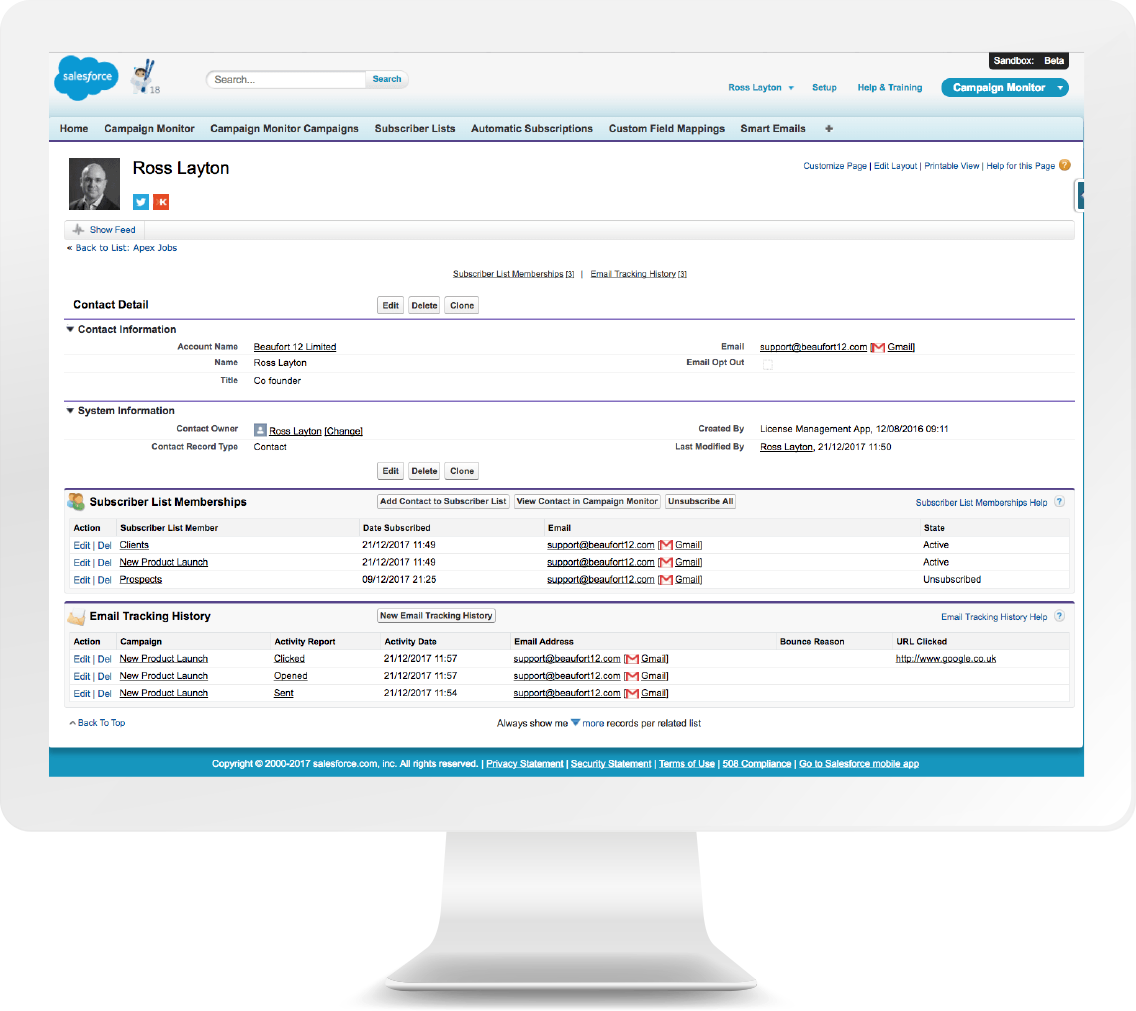Open the Gmail icon beside the contact Email
Screen dimensions: 1136x1011
(878, 347)
